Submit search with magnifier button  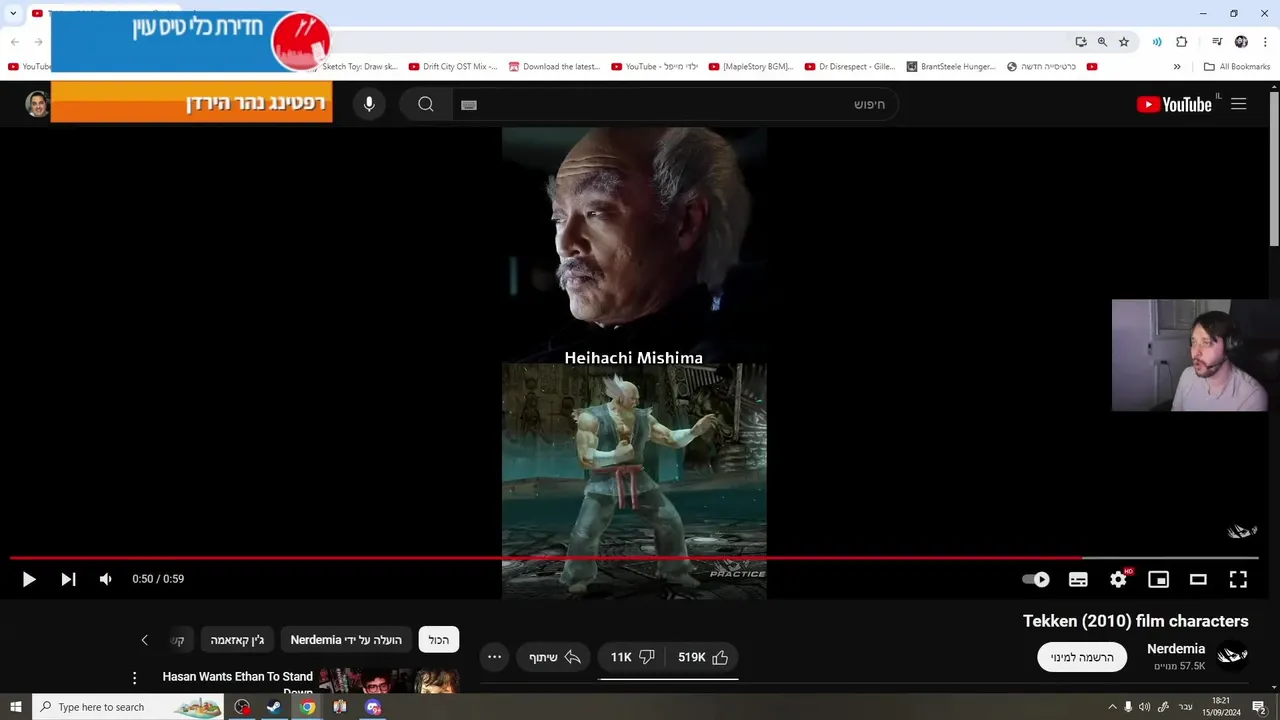coord(426,104)
